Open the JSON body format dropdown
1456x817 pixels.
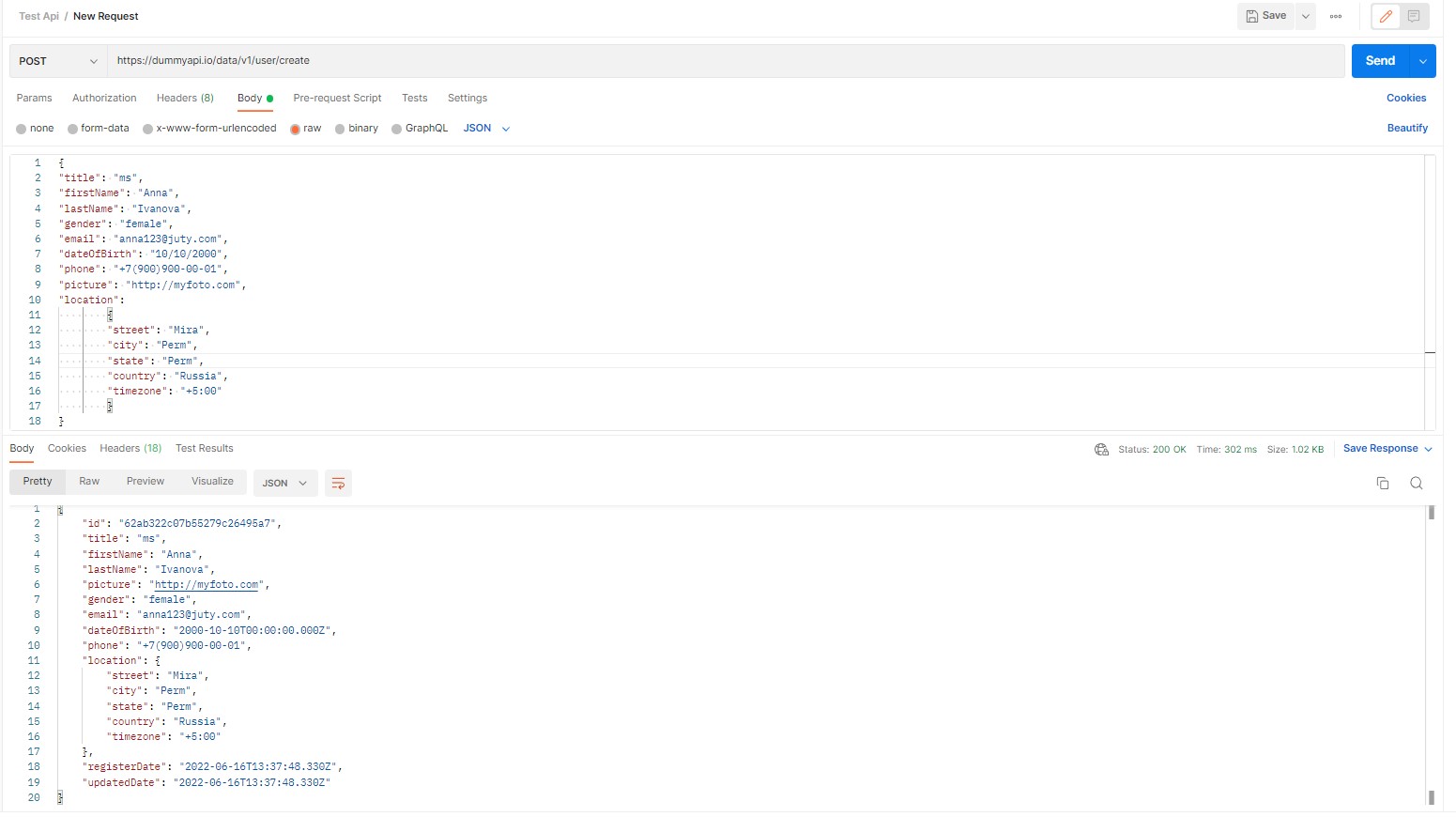coord(485,128)
